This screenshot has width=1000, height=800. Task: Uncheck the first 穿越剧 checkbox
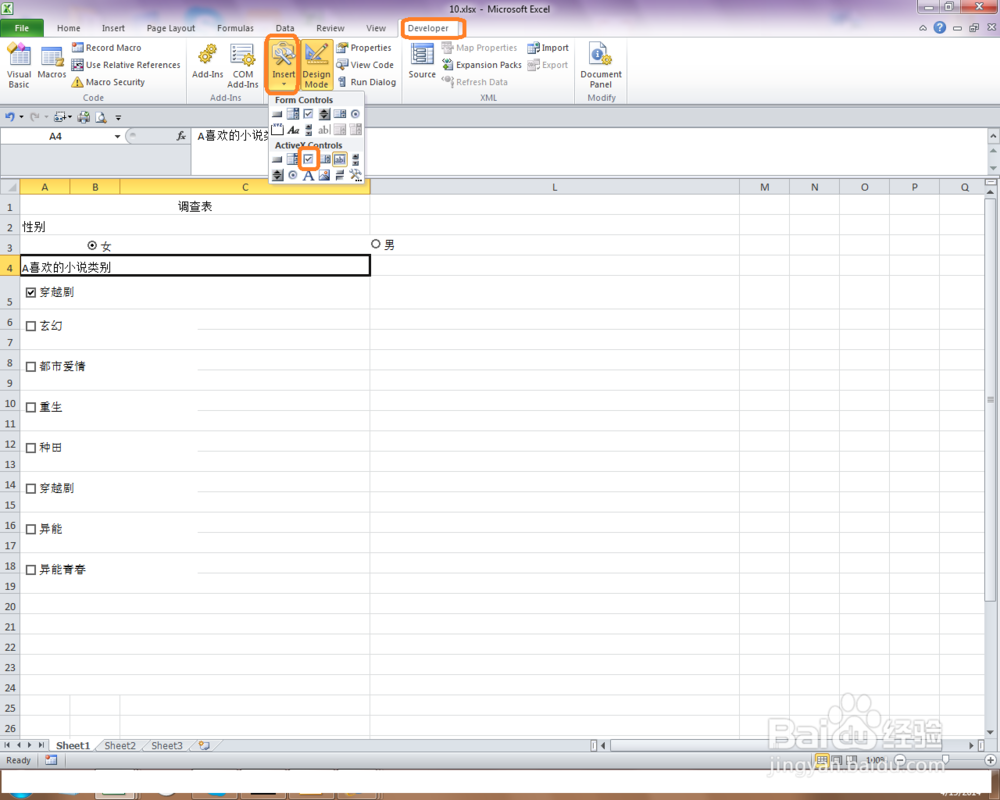31,292
